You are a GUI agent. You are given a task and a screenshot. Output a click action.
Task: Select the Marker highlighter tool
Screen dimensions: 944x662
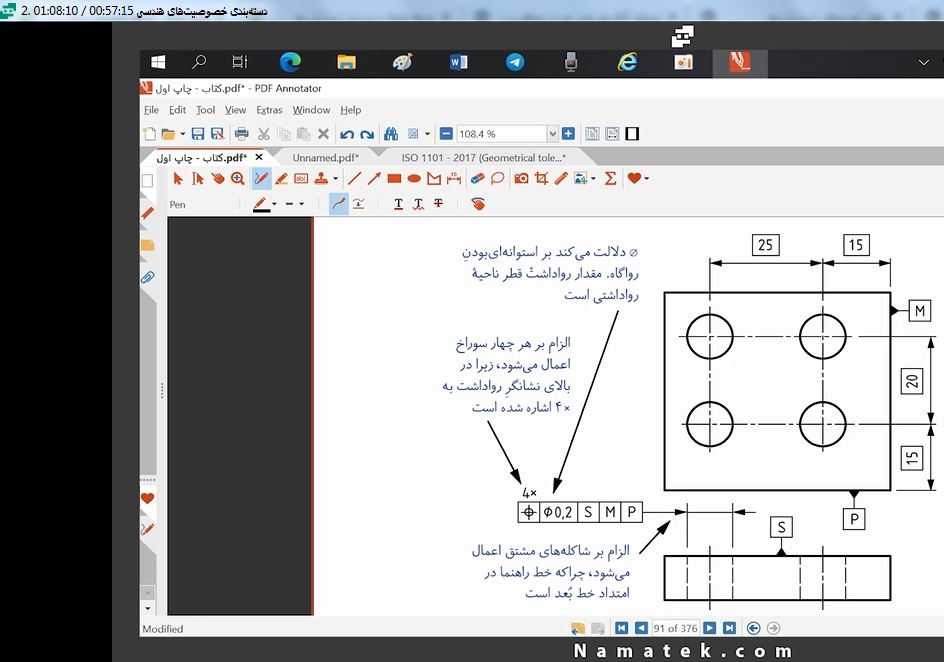click(x=281, y=178)
